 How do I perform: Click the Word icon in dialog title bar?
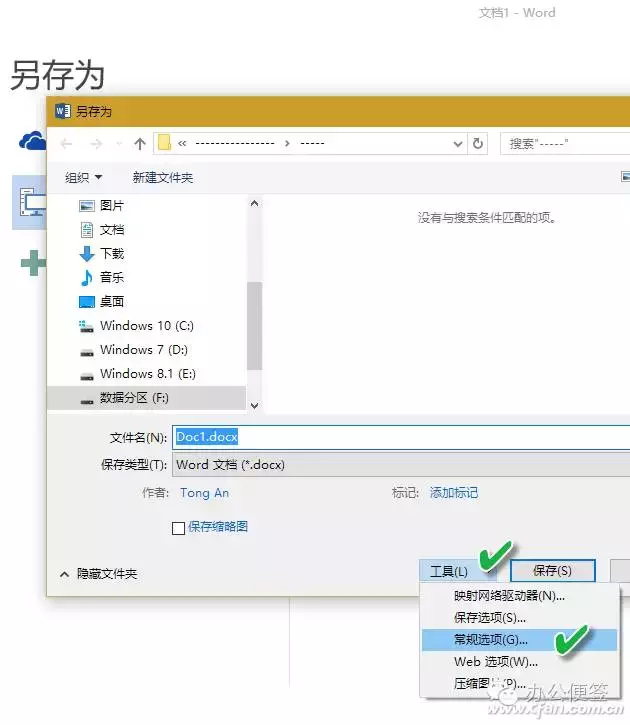pyautogui.click(x=63, y=111)
